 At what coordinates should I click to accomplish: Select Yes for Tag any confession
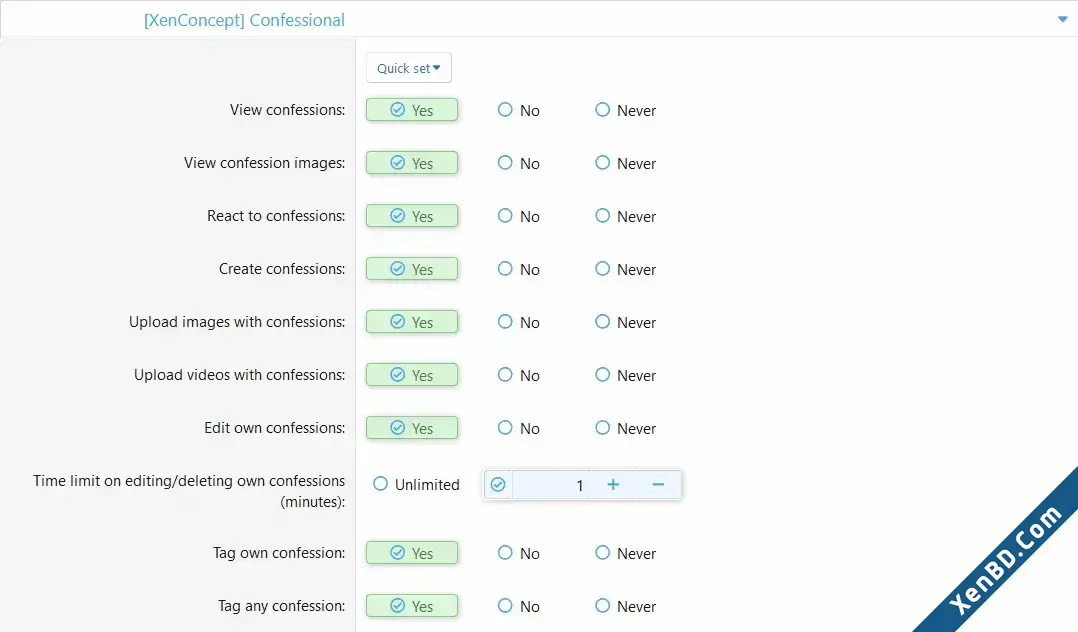[412, 606]
